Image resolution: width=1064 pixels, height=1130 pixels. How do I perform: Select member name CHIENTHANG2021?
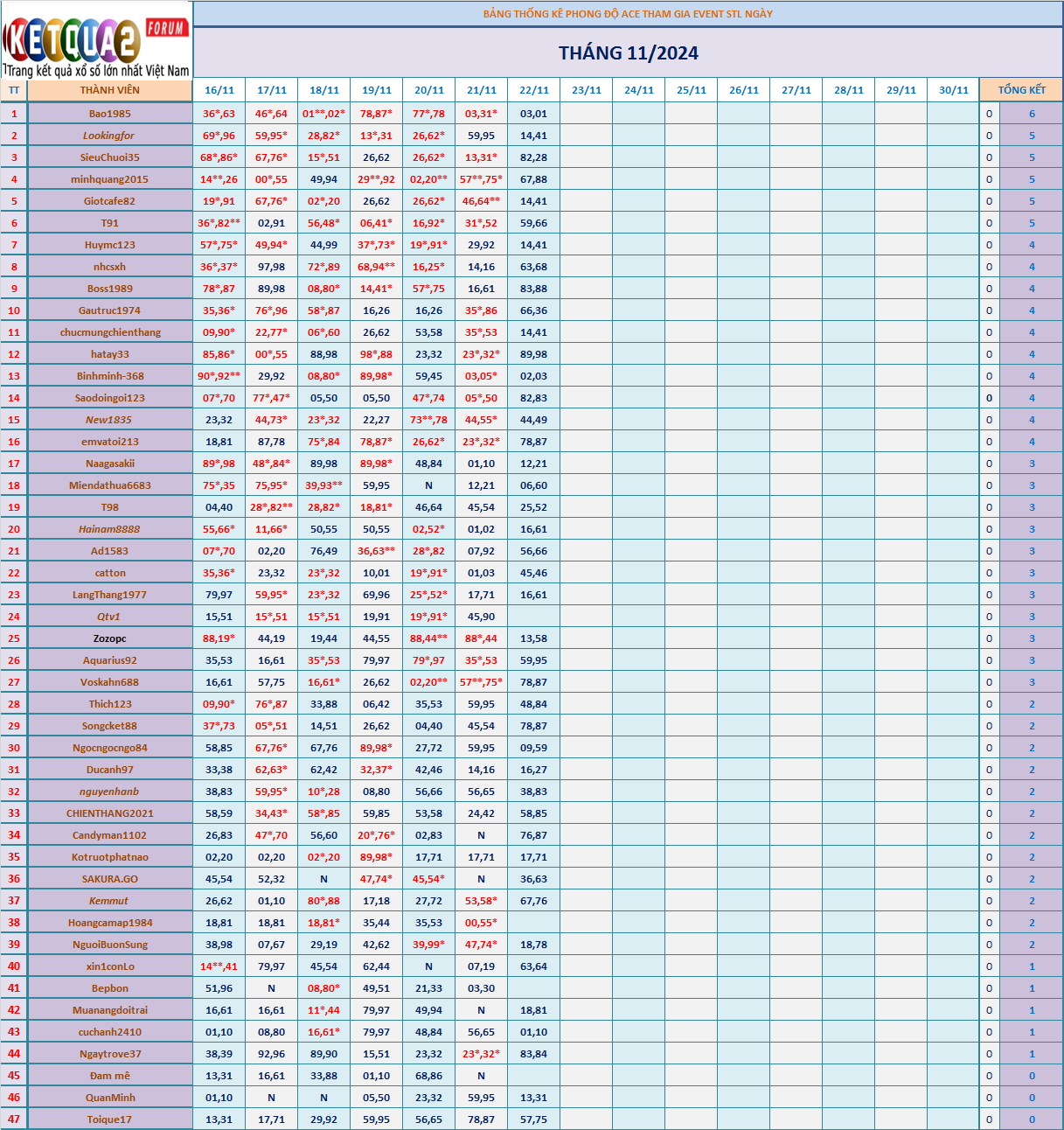110,813
